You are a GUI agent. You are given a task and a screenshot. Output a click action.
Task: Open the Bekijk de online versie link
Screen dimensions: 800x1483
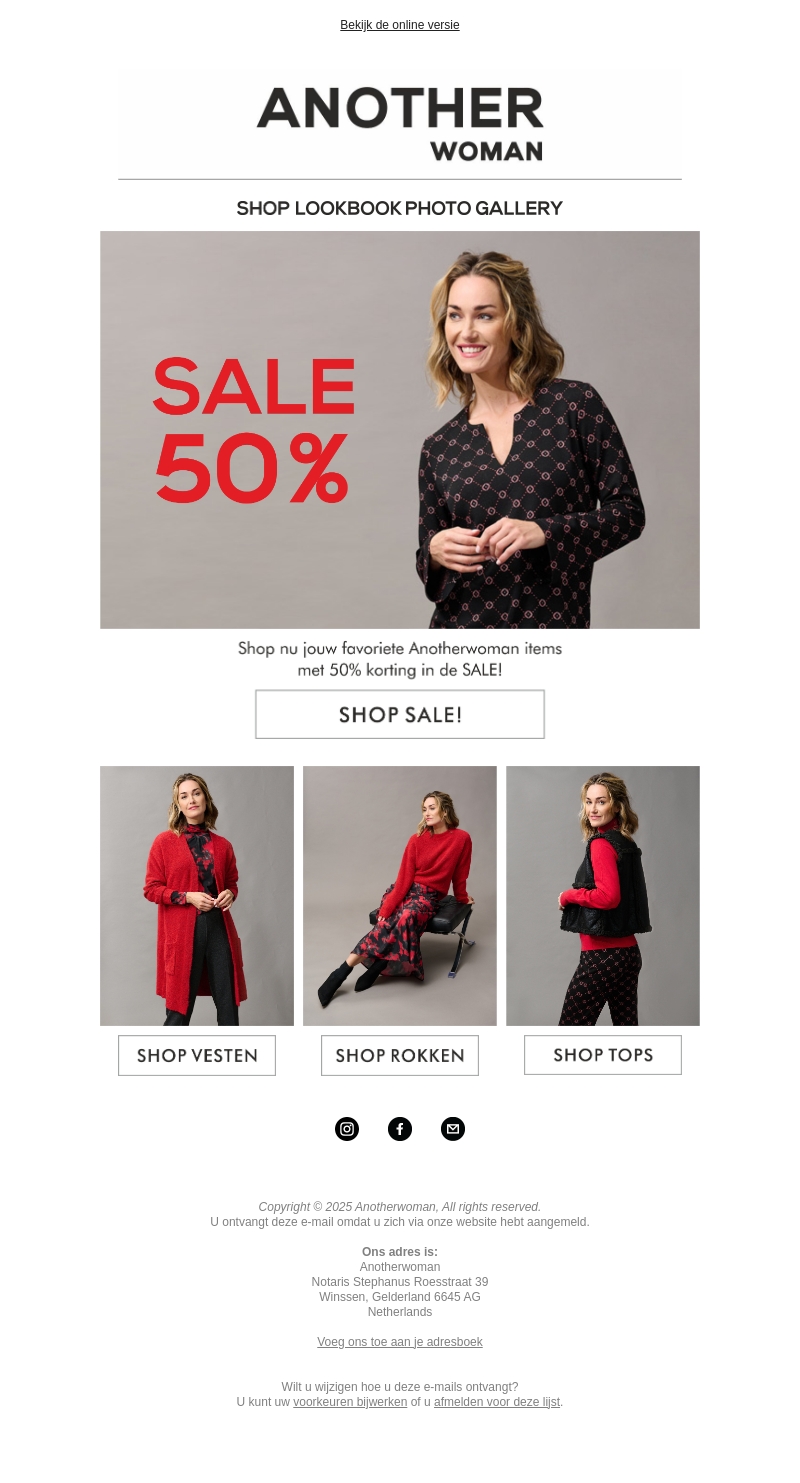tap(400, 25)
